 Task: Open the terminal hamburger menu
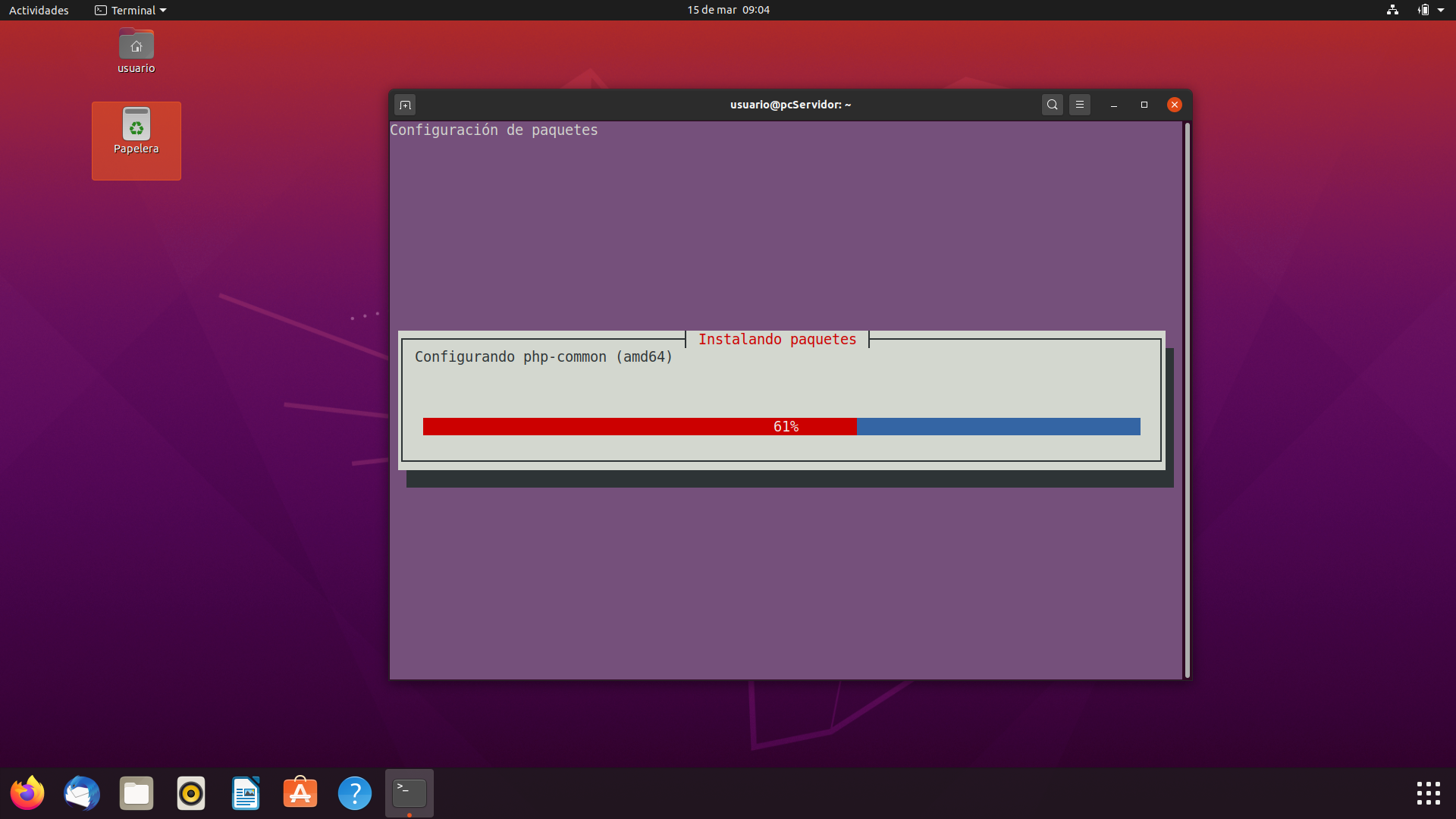[x=1080, y=105]
